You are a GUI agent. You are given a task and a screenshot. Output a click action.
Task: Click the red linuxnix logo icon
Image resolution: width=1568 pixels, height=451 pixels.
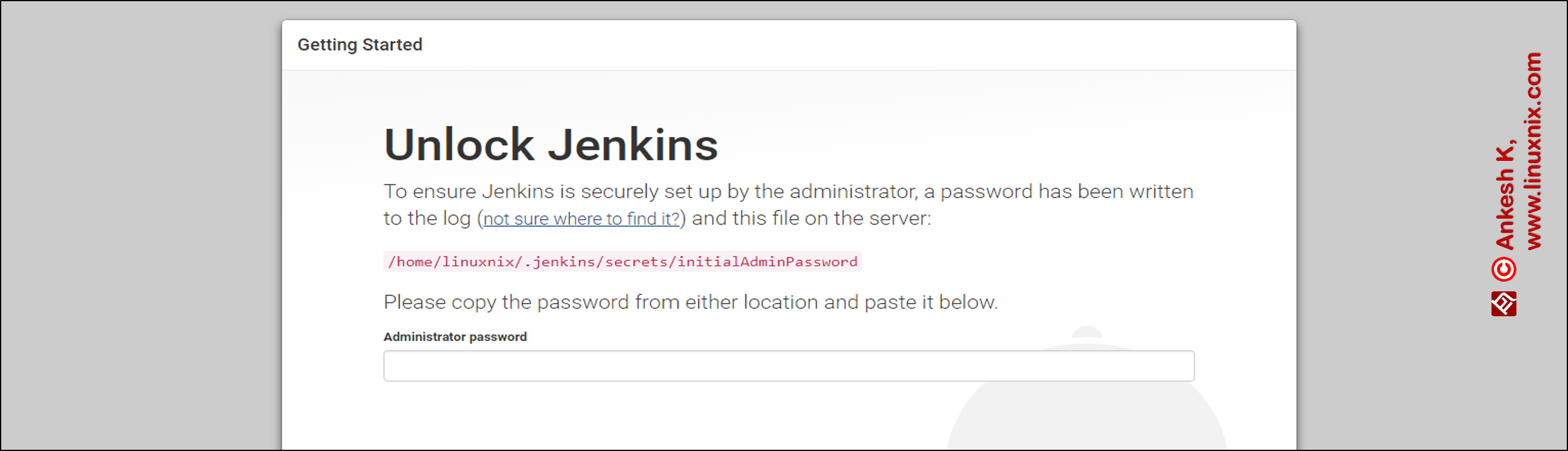click(1503, 303)
